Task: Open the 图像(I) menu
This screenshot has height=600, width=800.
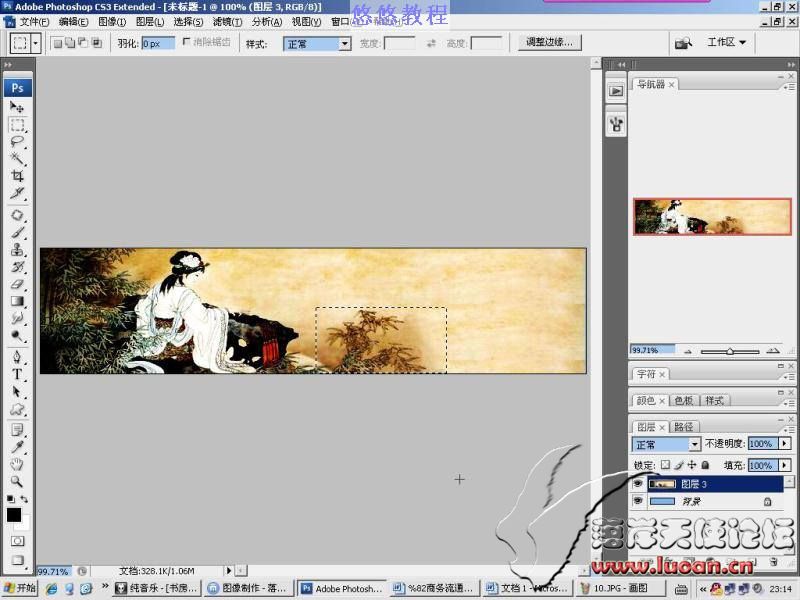Action: coord(112,22)
